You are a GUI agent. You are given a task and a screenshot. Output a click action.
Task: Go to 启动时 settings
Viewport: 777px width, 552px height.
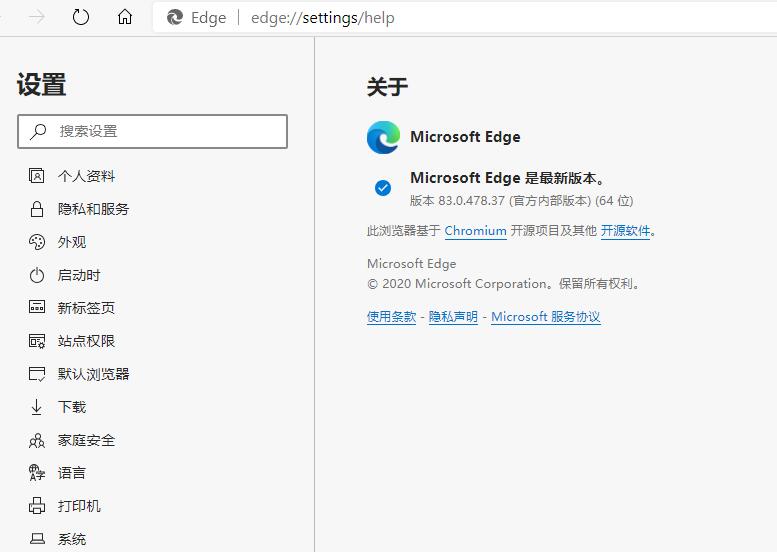(x=79, y=275)
